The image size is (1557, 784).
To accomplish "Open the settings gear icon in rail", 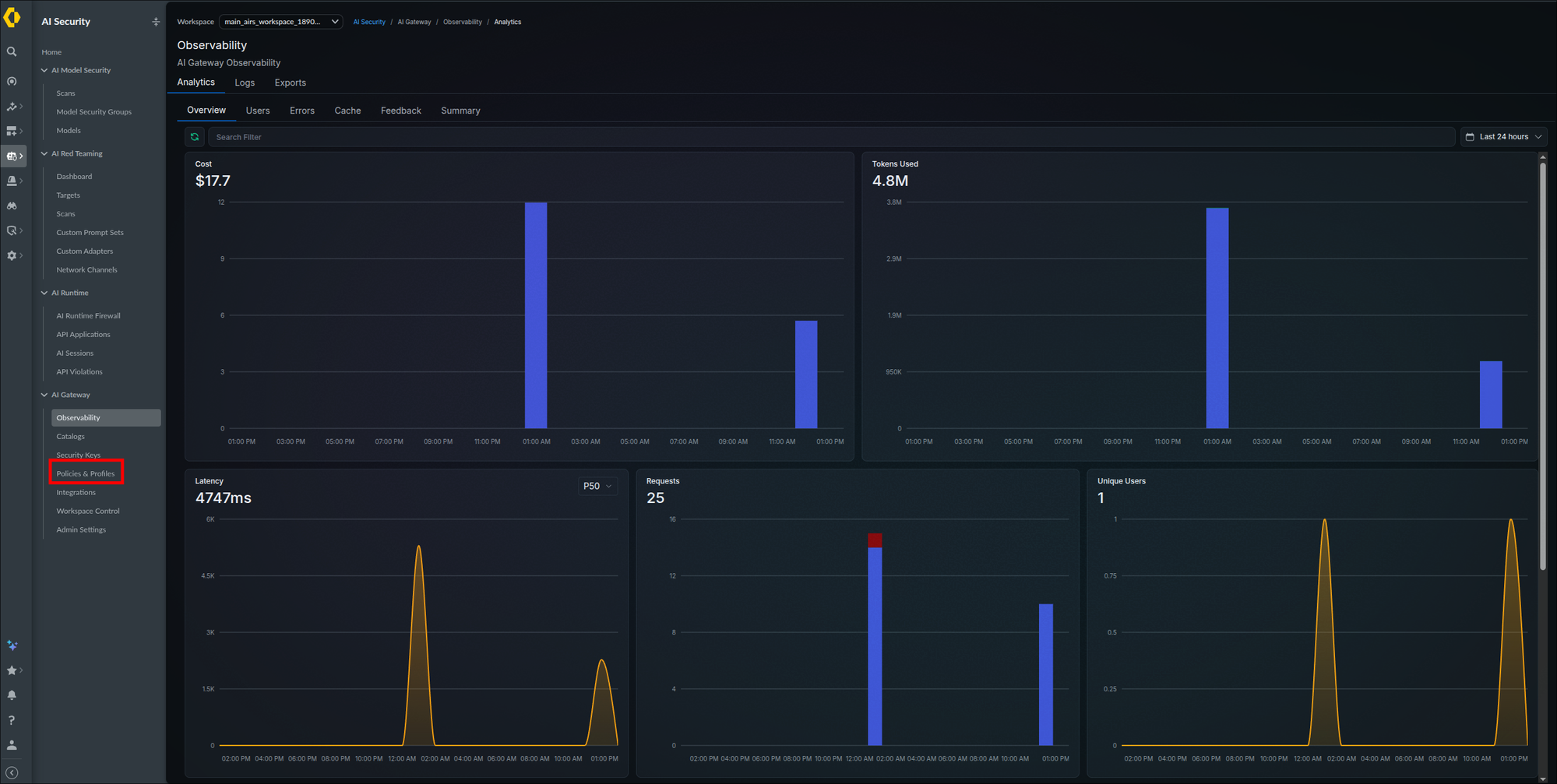I will tap(12, 255).
